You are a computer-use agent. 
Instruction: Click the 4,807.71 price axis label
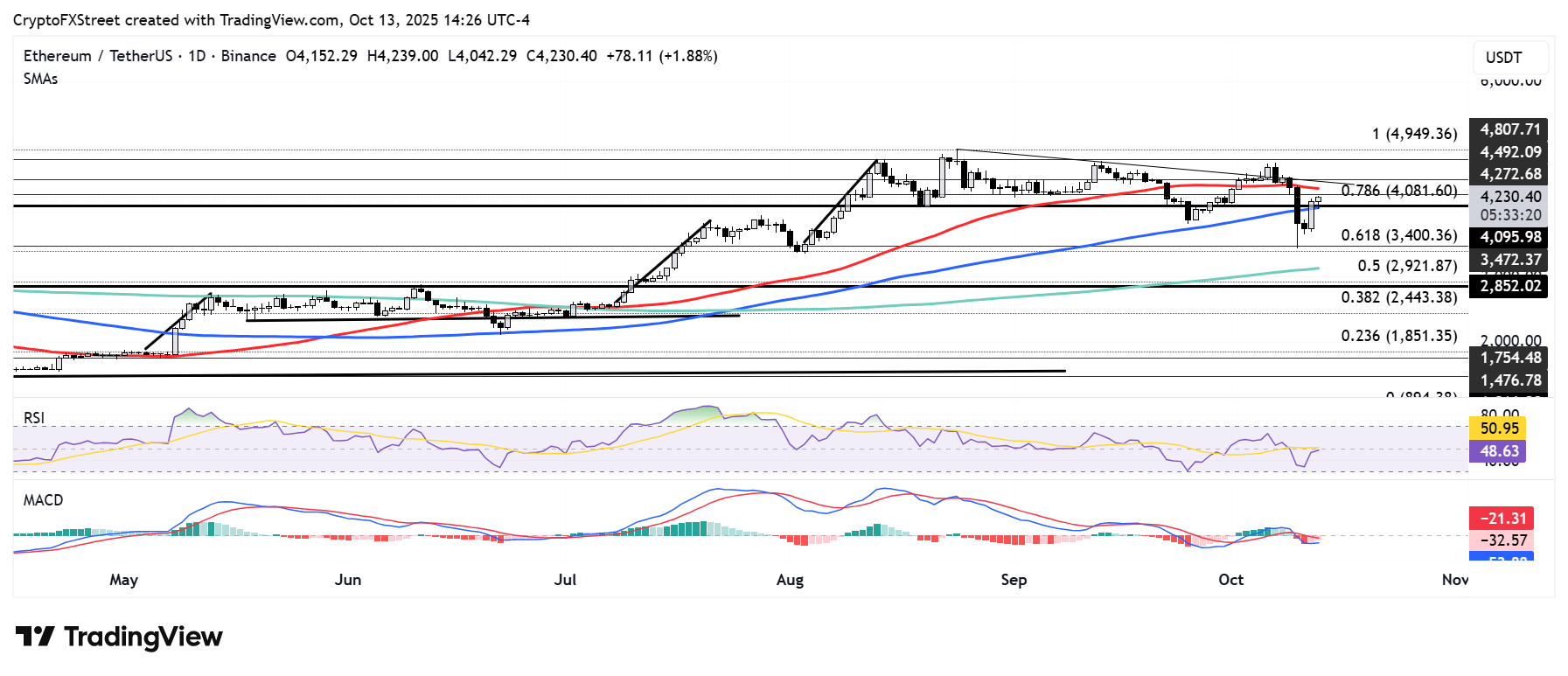[1509, 129]
